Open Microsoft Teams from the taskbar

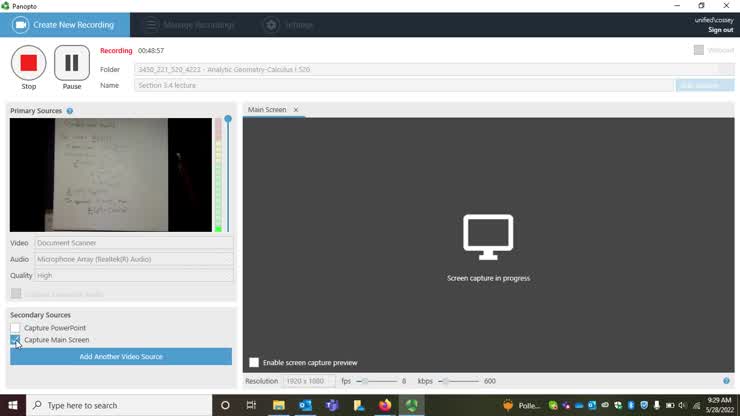coord(332,405)
